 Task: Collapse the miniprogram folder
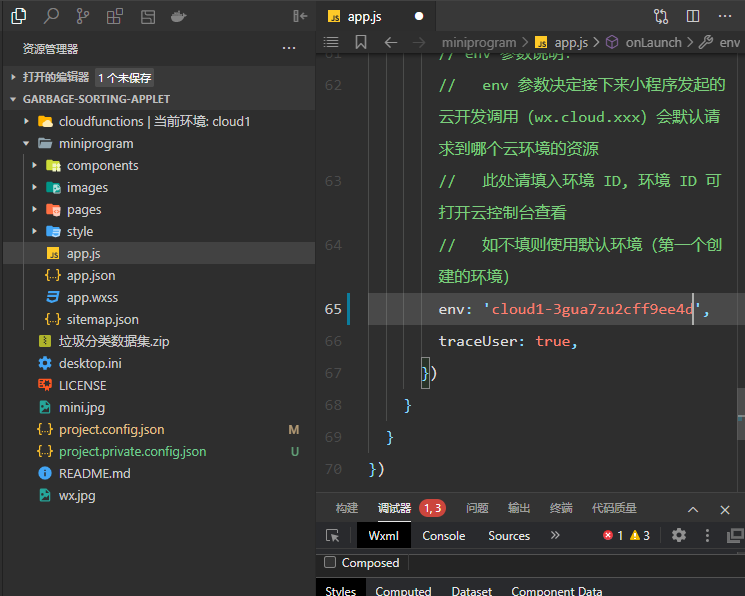[27, 144]
